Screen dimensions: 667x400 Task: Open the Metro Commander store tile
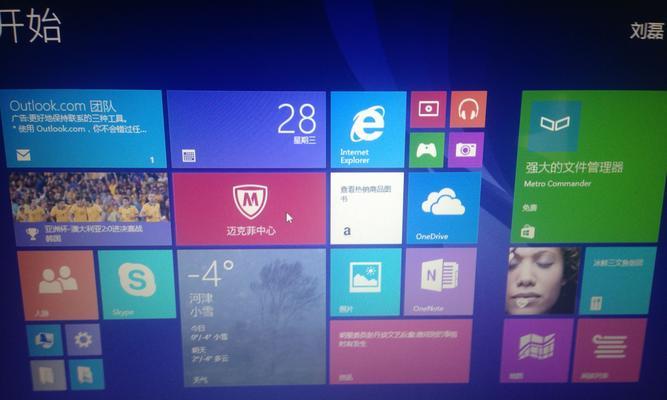[589, 166]
